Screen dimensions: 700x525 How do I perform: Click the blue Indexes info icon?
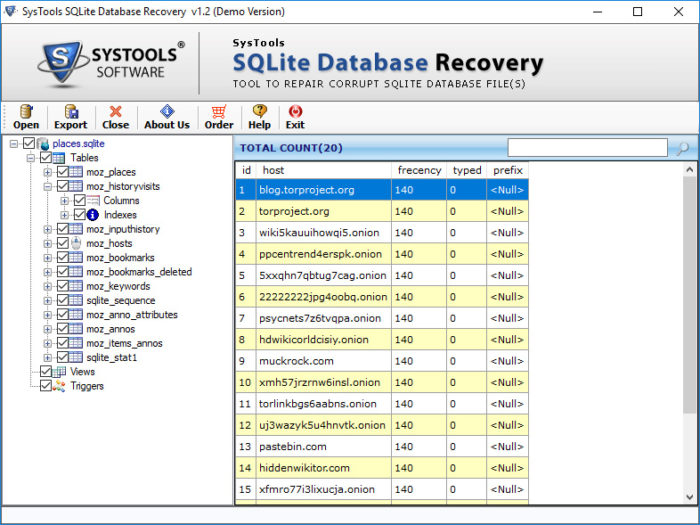[92, 215]
